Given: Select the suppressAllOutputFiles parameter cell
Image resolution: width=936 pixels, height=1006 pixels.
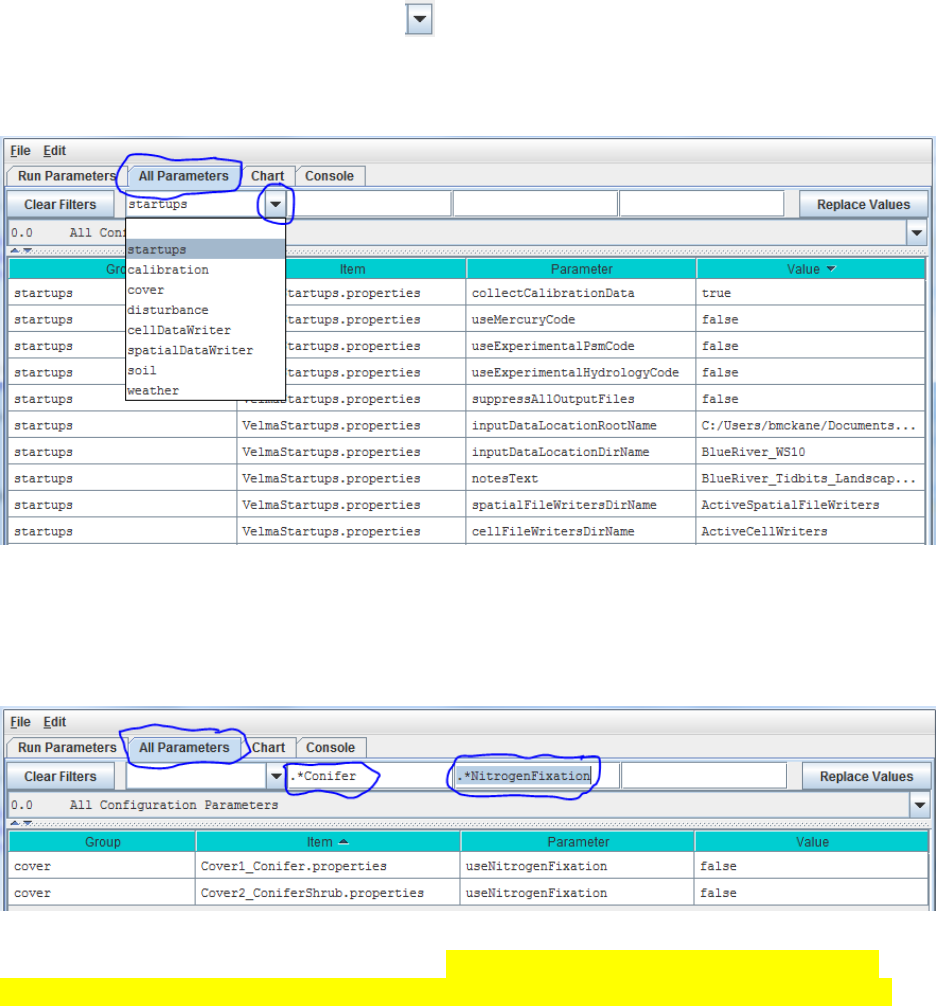Looking at the screenshot, I should tap(581, 398).
